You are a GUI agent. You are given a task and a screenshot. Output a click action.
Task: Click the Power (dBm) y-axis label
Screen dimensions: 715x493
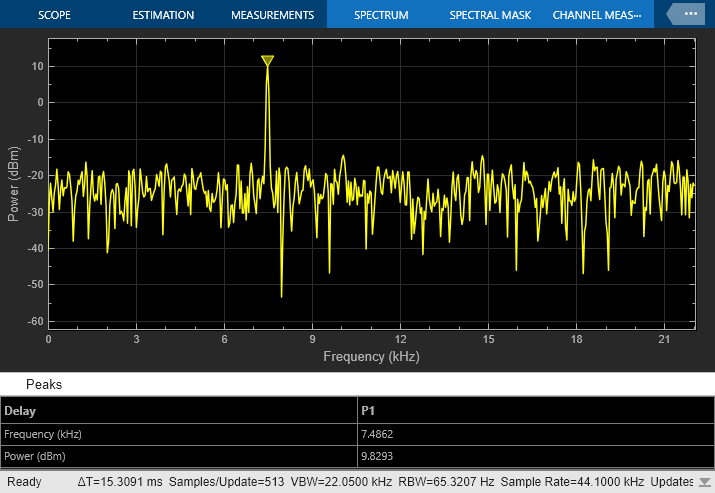coord(13,184)
